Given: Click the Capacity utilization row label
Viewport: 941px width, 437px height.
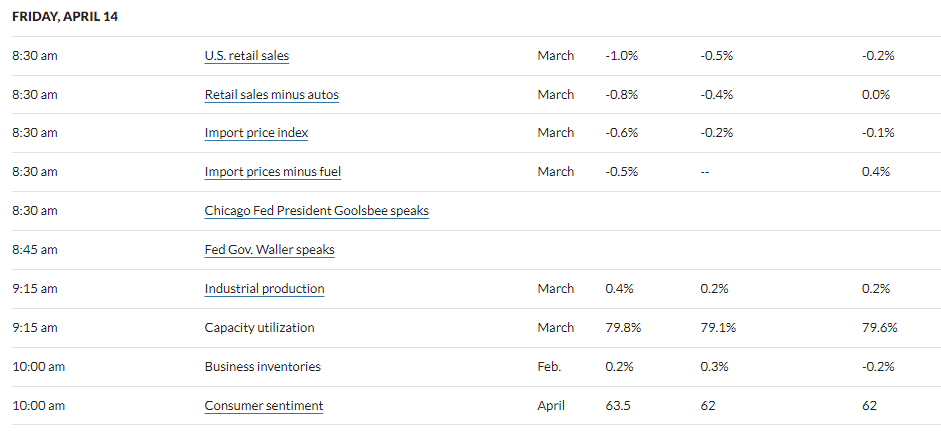Looking at the screenshot, I should click(259, 328).
